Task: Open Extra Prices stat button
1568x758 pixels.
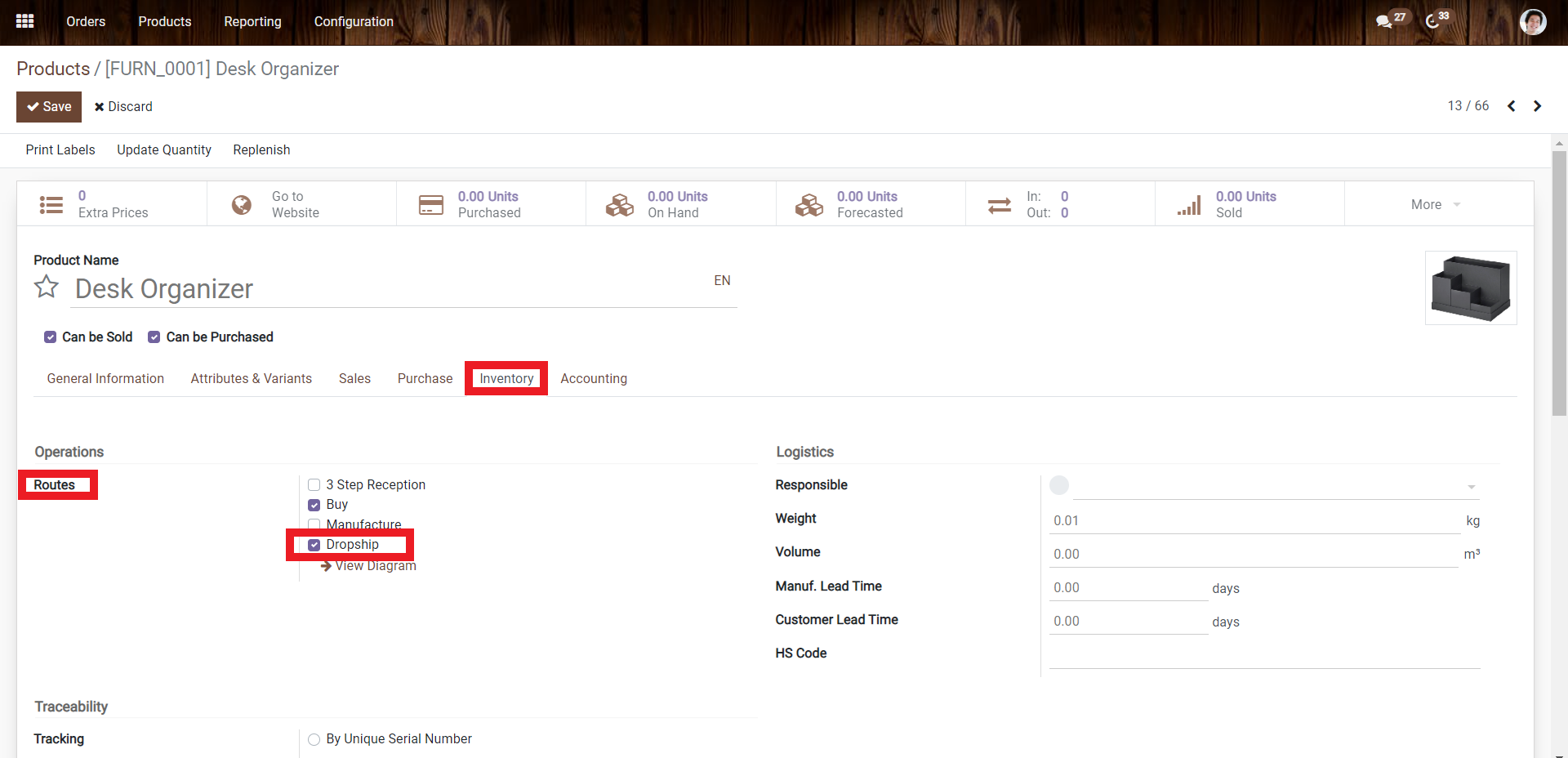Action: click(112, 204)
